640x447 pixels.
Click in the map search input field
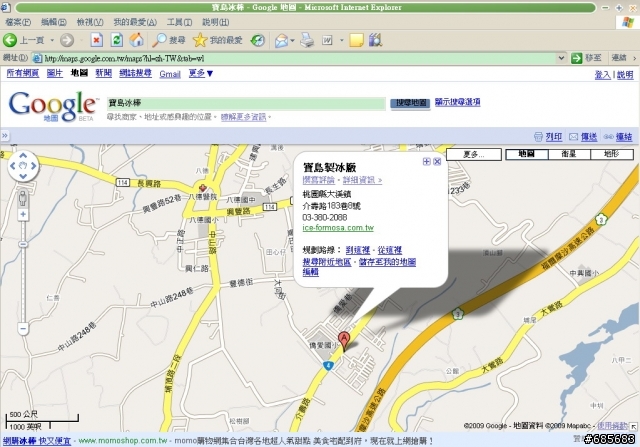pos(246,103)
